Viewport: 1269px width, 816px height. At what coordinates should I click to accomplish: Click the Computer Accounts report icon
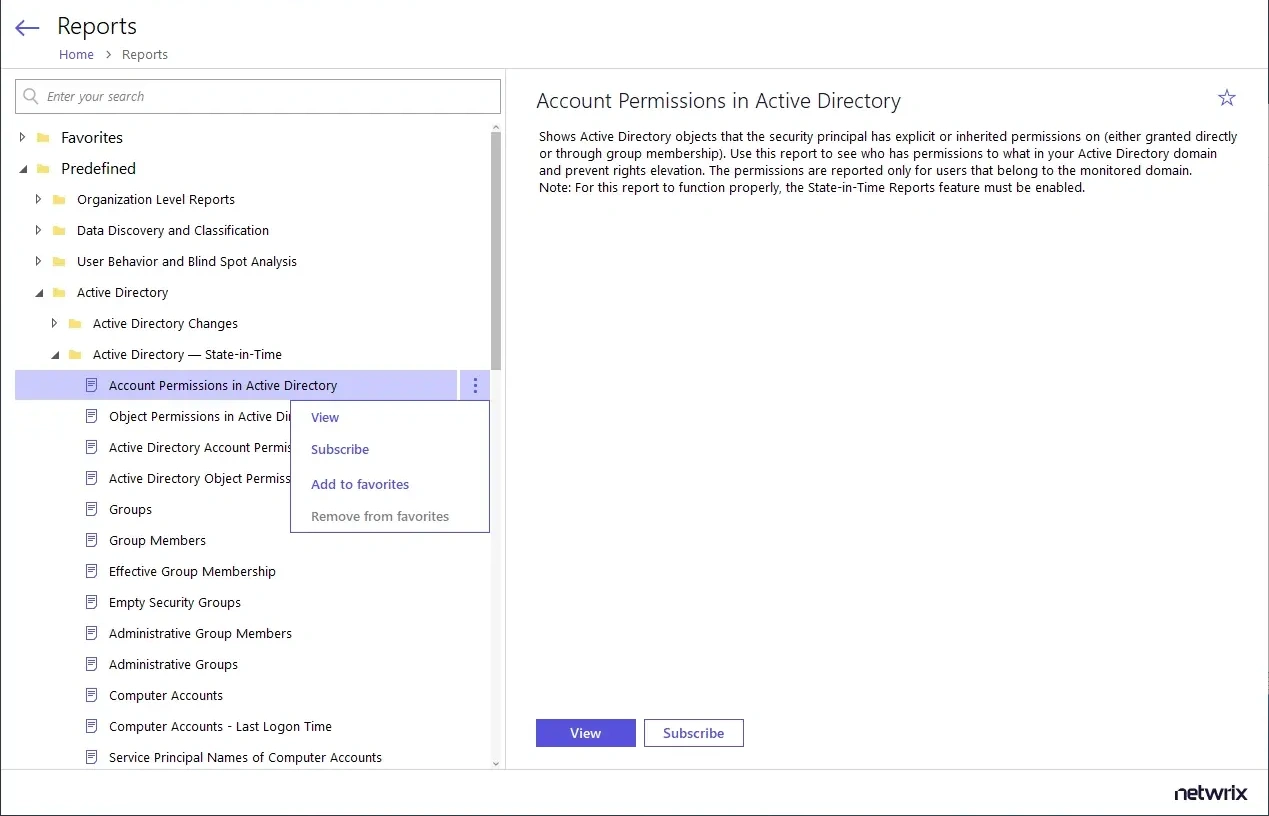[92, 695]
